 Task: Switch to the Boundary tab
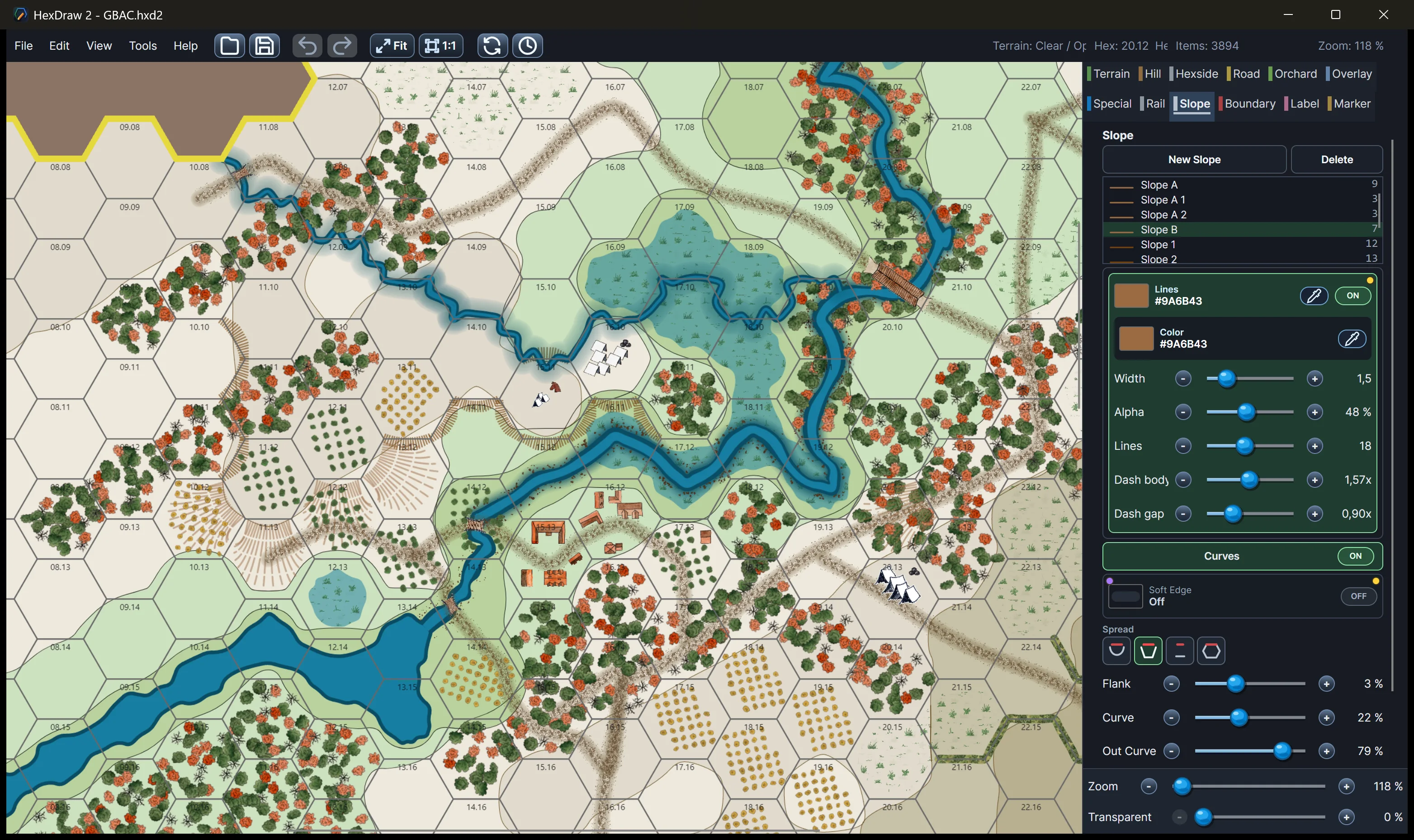[1248, 104]
